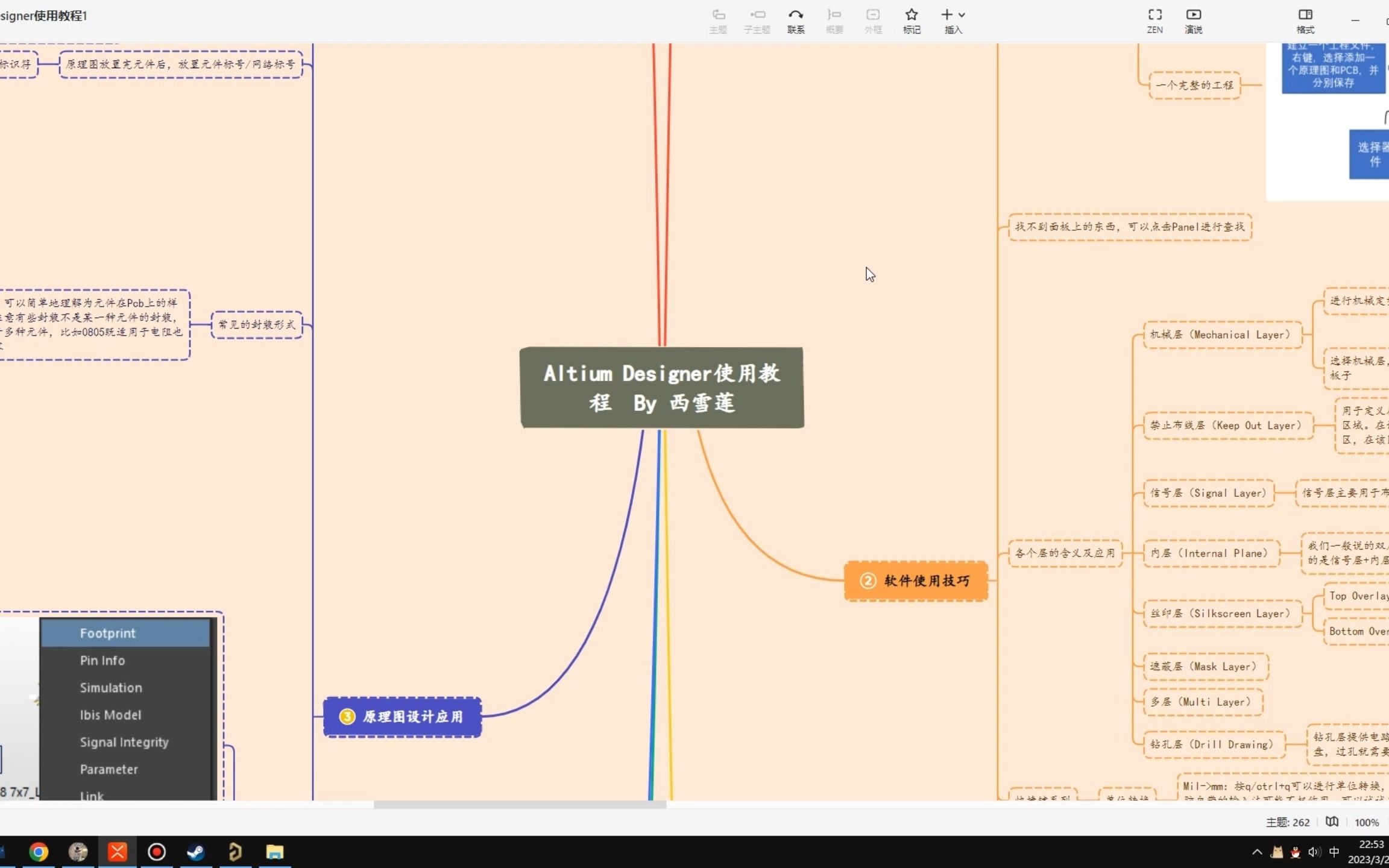
Task: Select the 内层 (Internal Plane) node
Action: click(x=1211, y=553)
